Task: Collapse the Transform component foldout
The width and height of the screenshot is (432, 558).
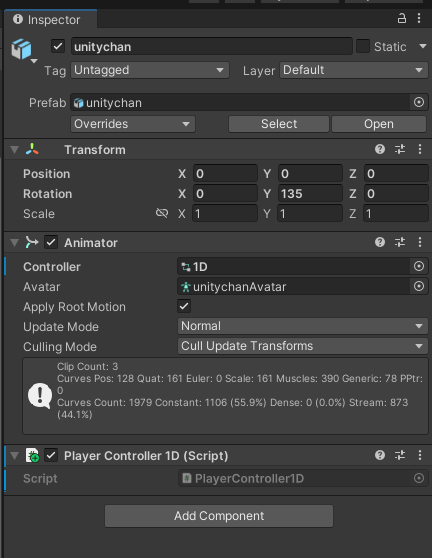Action: (15, 149)
